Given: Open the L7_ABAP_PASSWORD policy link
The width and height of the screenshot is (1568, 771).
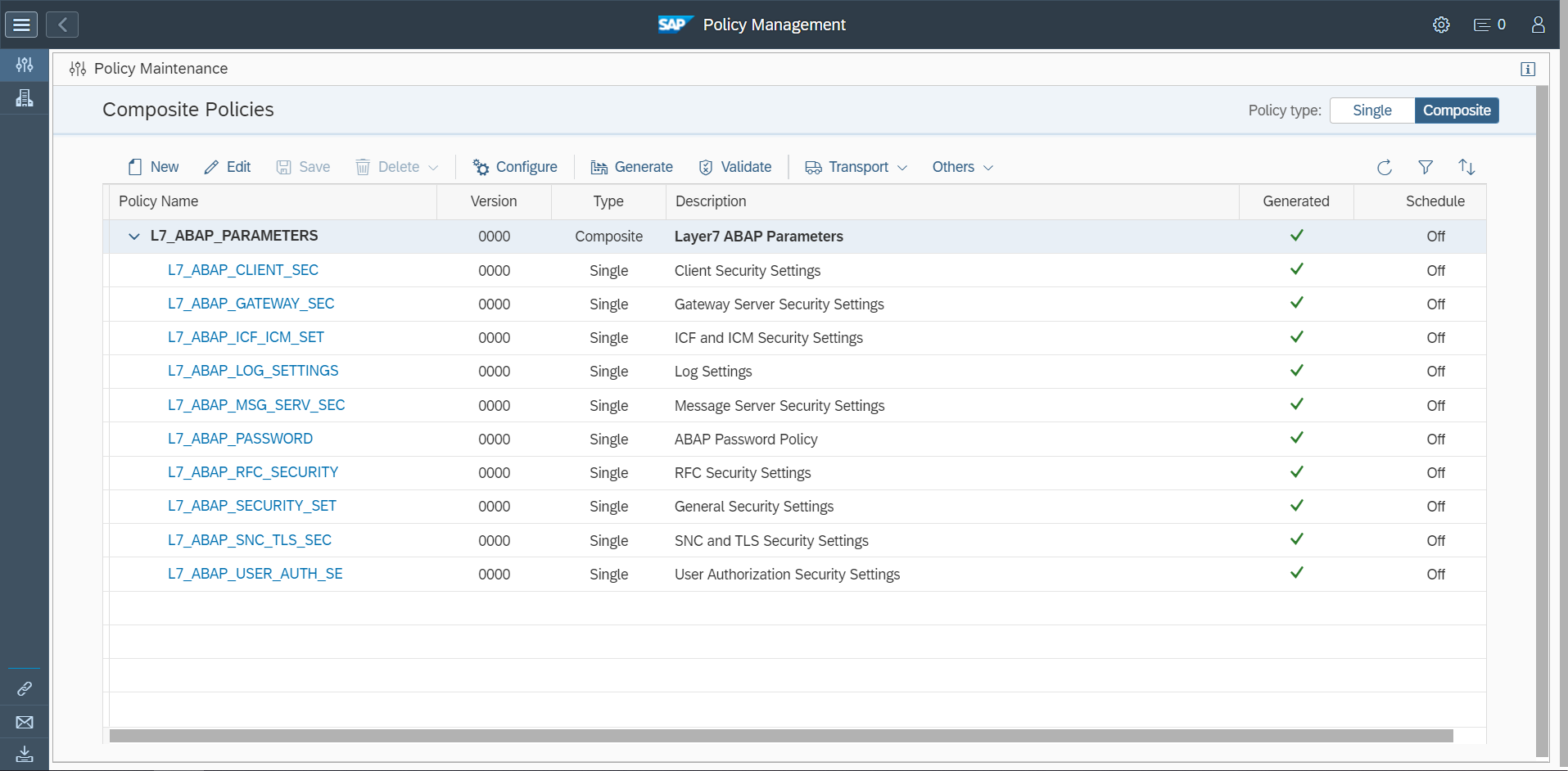Looking at the screenshot, I should (240, 439).
